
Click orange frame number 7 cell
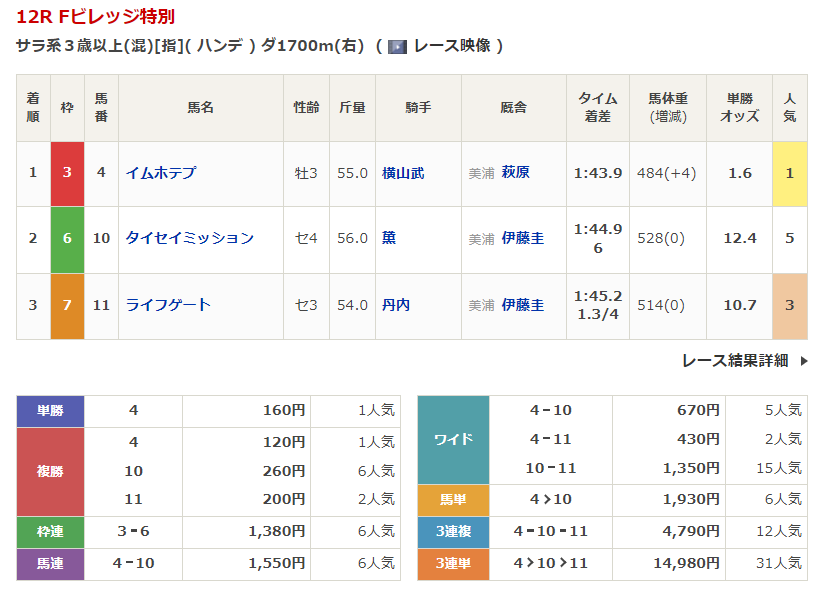click(x=67, y=307)
